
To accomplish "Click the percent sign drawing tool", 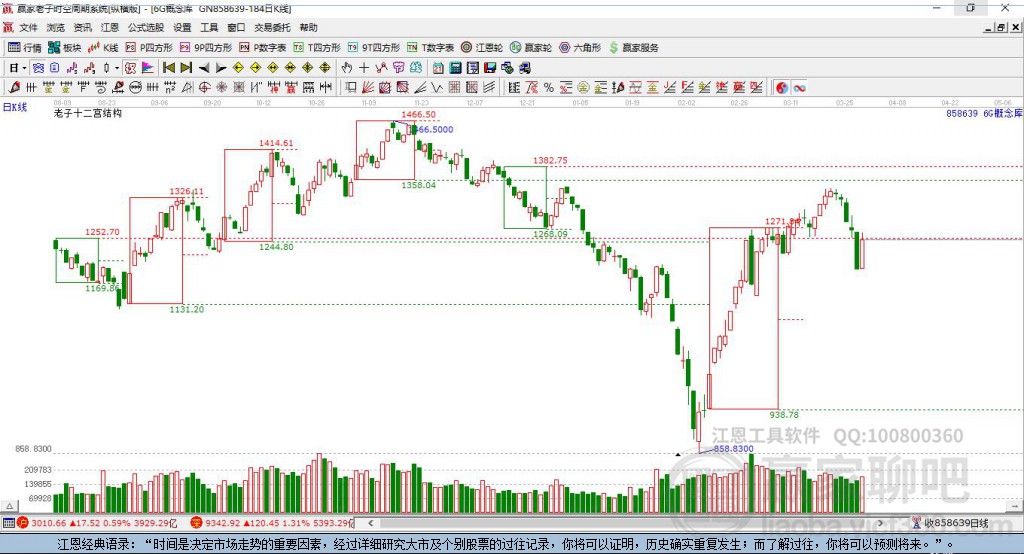I will click(549, 87).
